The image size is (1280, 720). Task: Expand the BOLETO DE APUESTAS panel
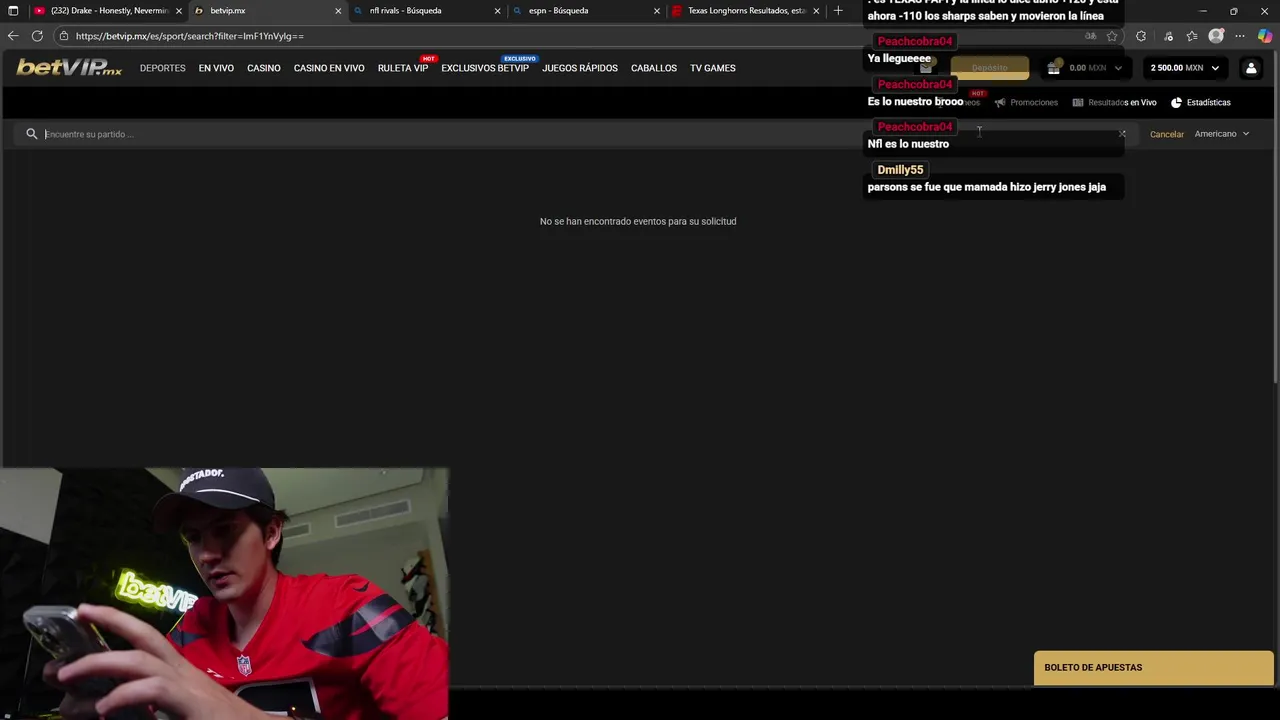[x=1154, y=668]
